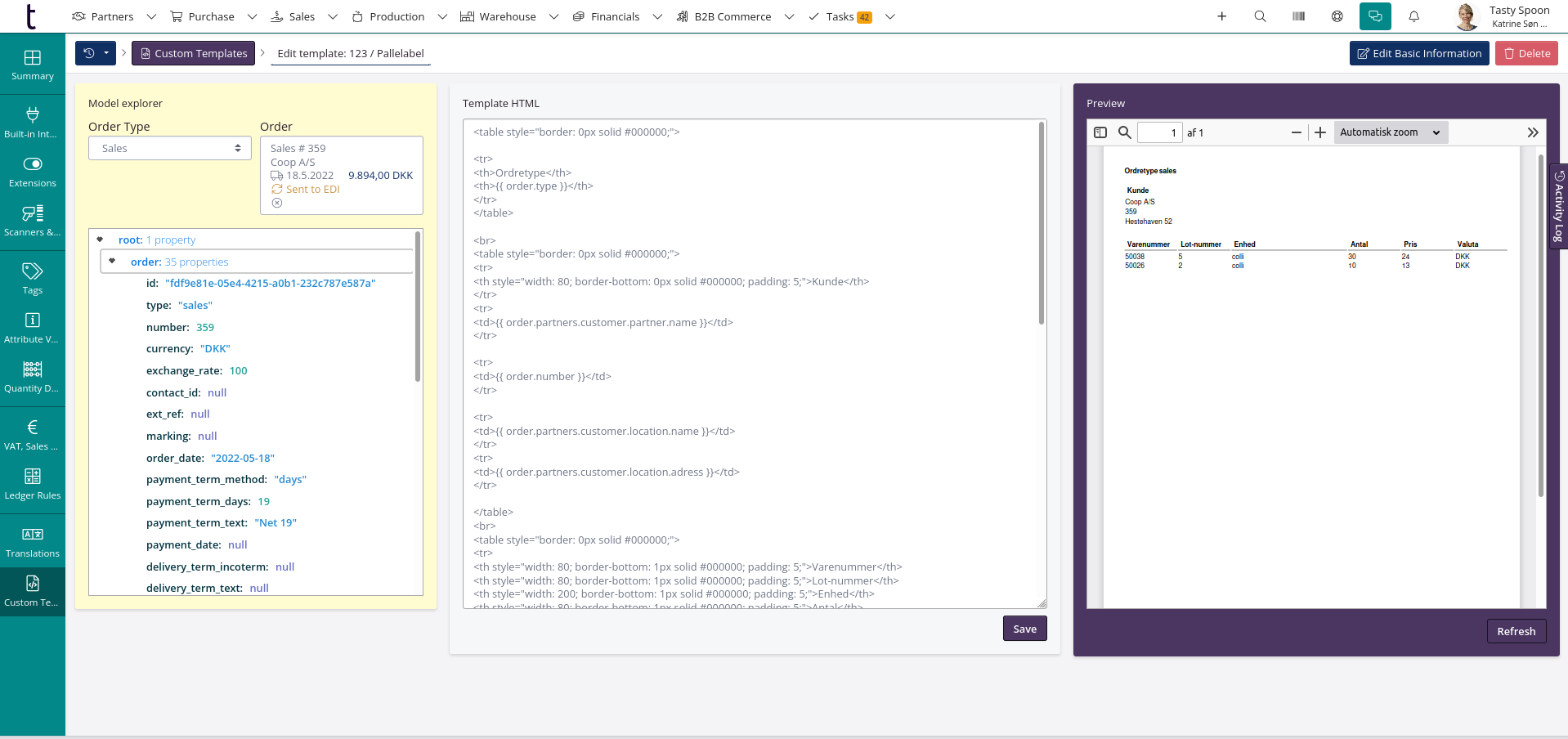The width and height of the screenshot is (1568, 739).
Task: Click Refresh to update preview
Action: [1516, 631]
